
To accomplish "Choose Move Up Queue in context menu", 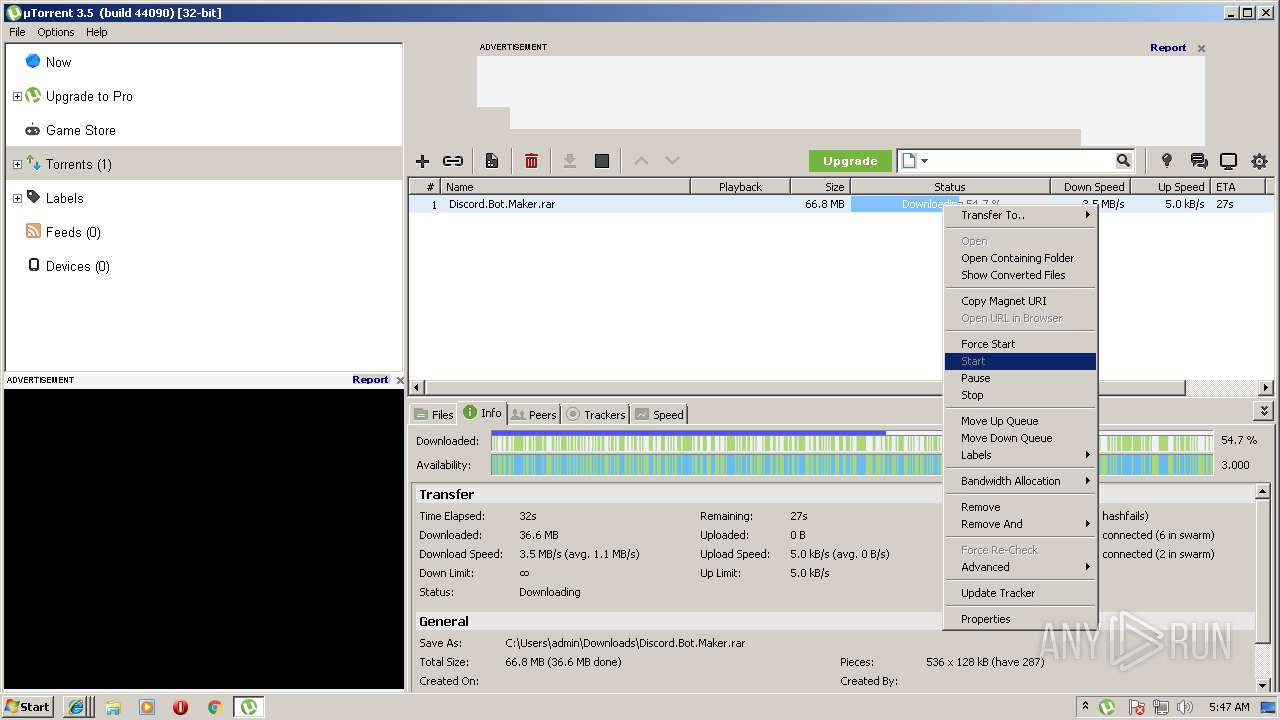I will pyautogui.click(x=1020, y=421).
